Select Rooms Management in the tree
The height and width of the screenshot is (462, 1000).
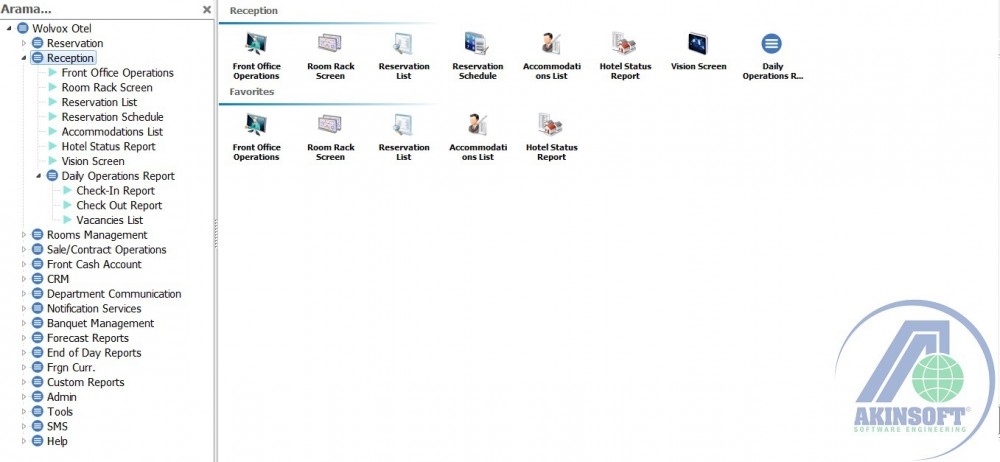pos(97,235)
